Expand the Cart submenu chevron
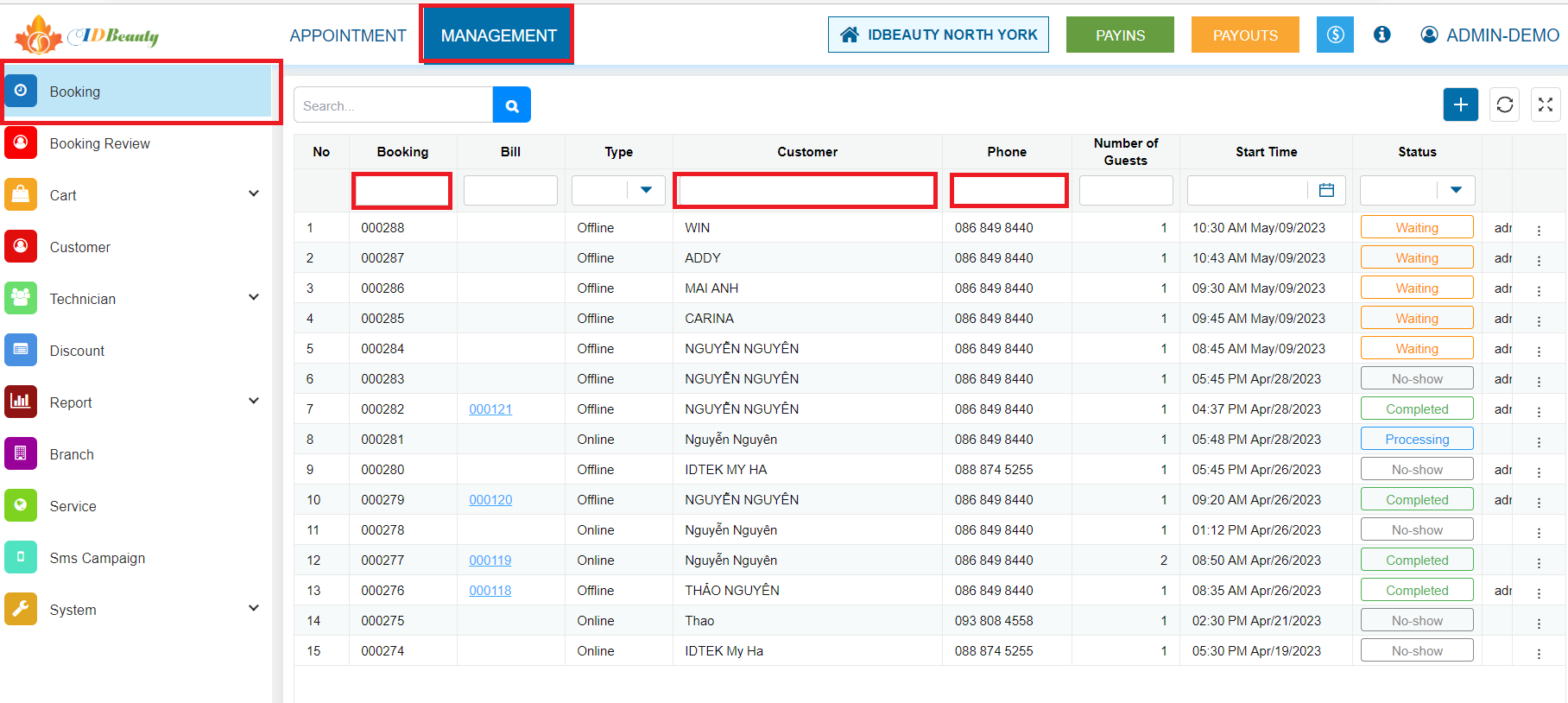1568x703 pixels. point(254,193)
